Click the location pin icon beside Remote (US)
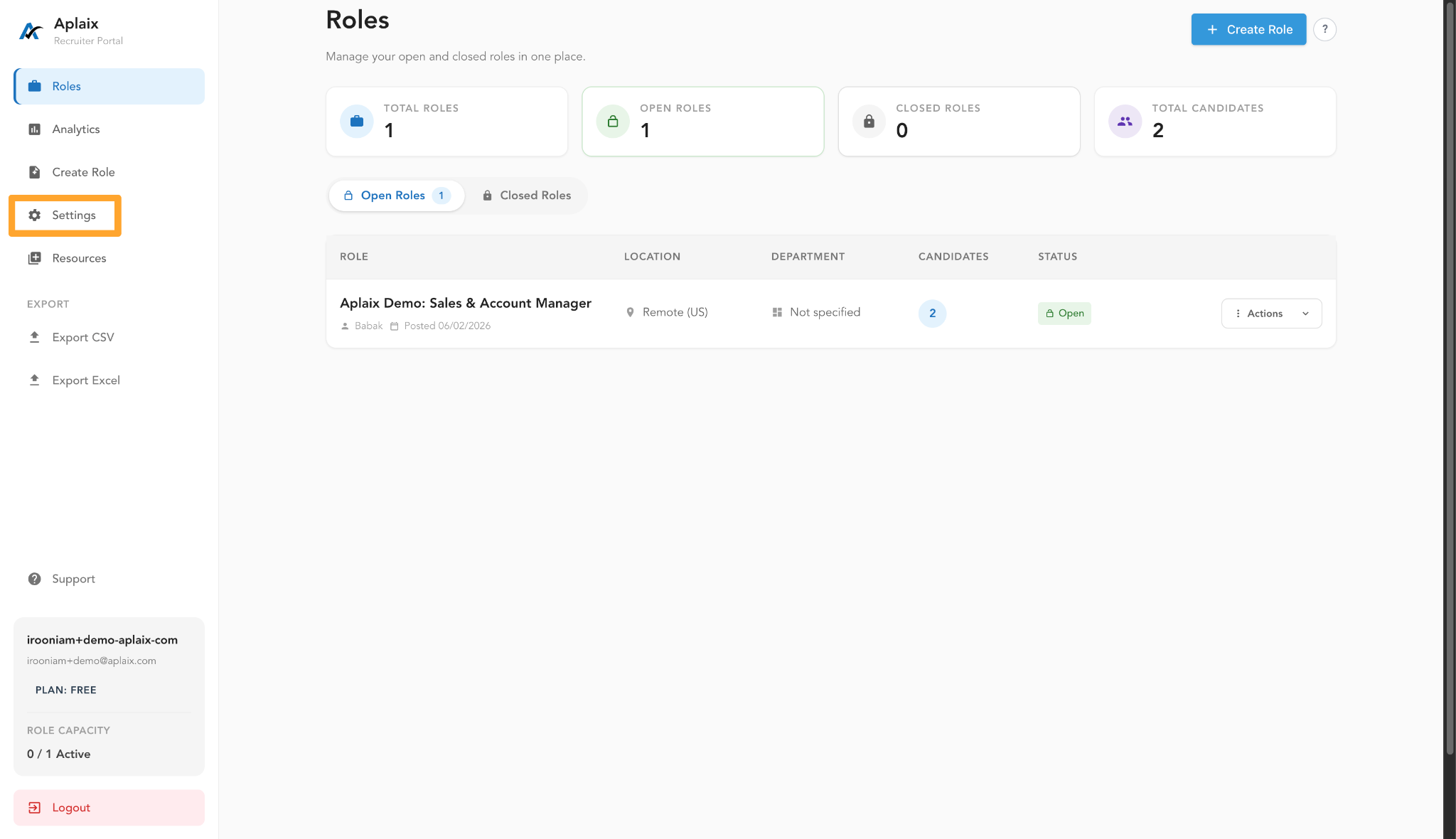Viewport: 1456px width, 839px height. [x=630, y=312]
